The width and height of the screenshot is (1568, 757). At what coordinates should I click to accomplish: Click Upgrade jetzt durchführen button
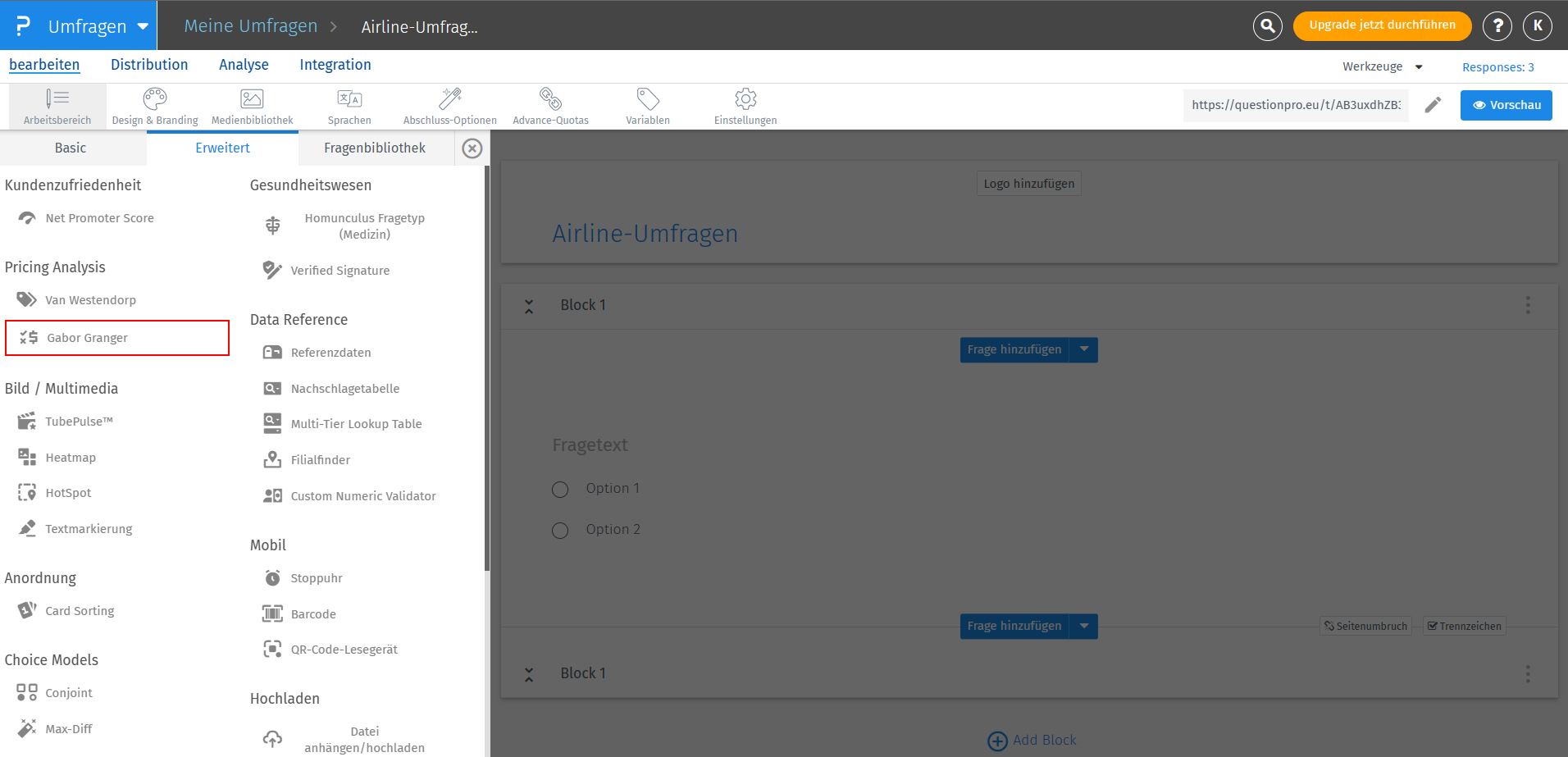coord(1382,25)
